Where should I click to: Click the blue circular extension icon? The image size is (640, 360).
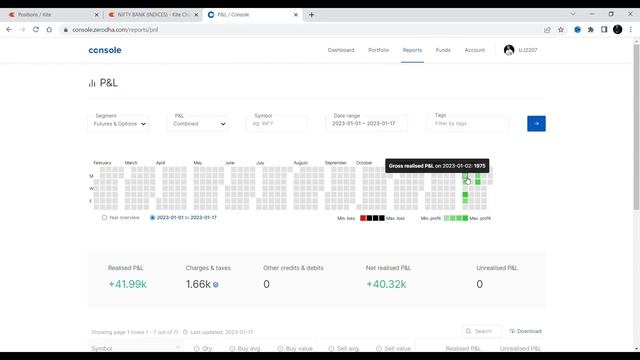(577, 29)
